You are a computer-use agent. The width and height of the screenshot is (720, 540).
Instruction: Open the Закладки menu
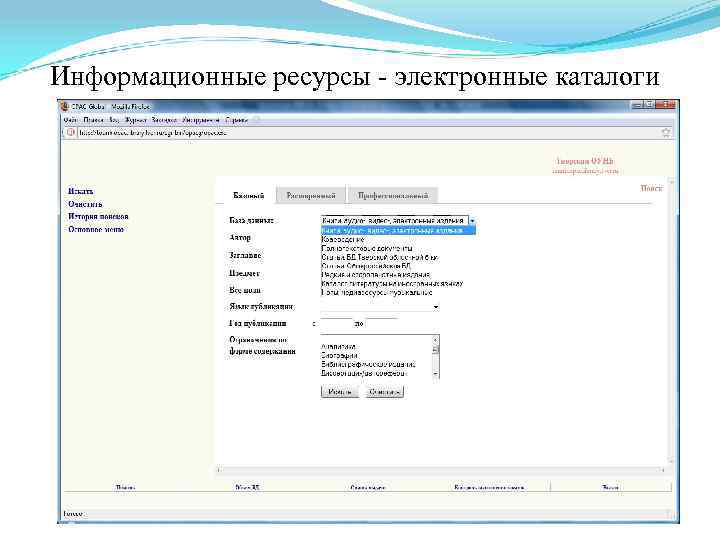point(164,120)
